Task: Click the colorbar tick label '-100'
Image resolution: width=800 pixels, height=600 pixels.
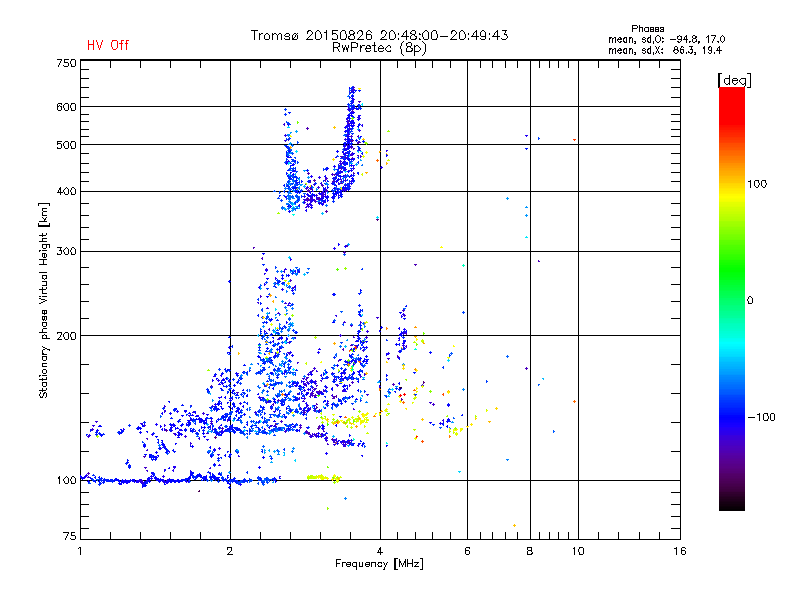Action: pyautogui.click(x=761, y=417)
